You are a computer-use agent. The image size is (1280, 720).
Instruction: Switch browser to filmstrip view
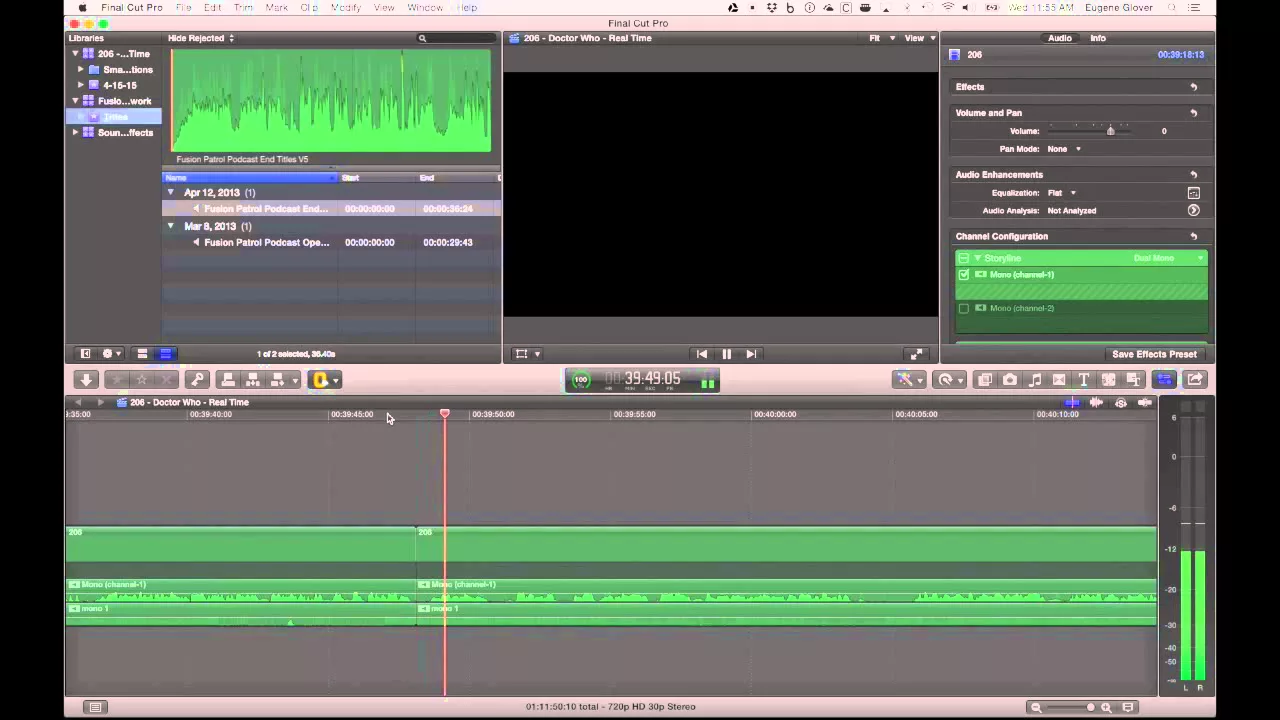coord(142,354)
